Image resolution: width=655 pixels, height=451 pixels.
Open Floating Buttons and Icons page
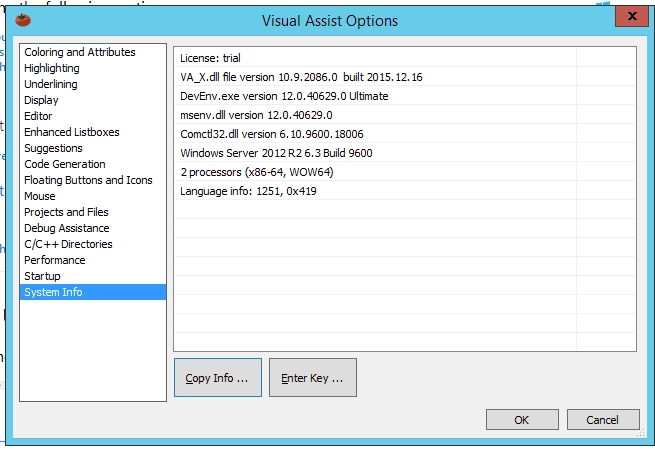93,180
